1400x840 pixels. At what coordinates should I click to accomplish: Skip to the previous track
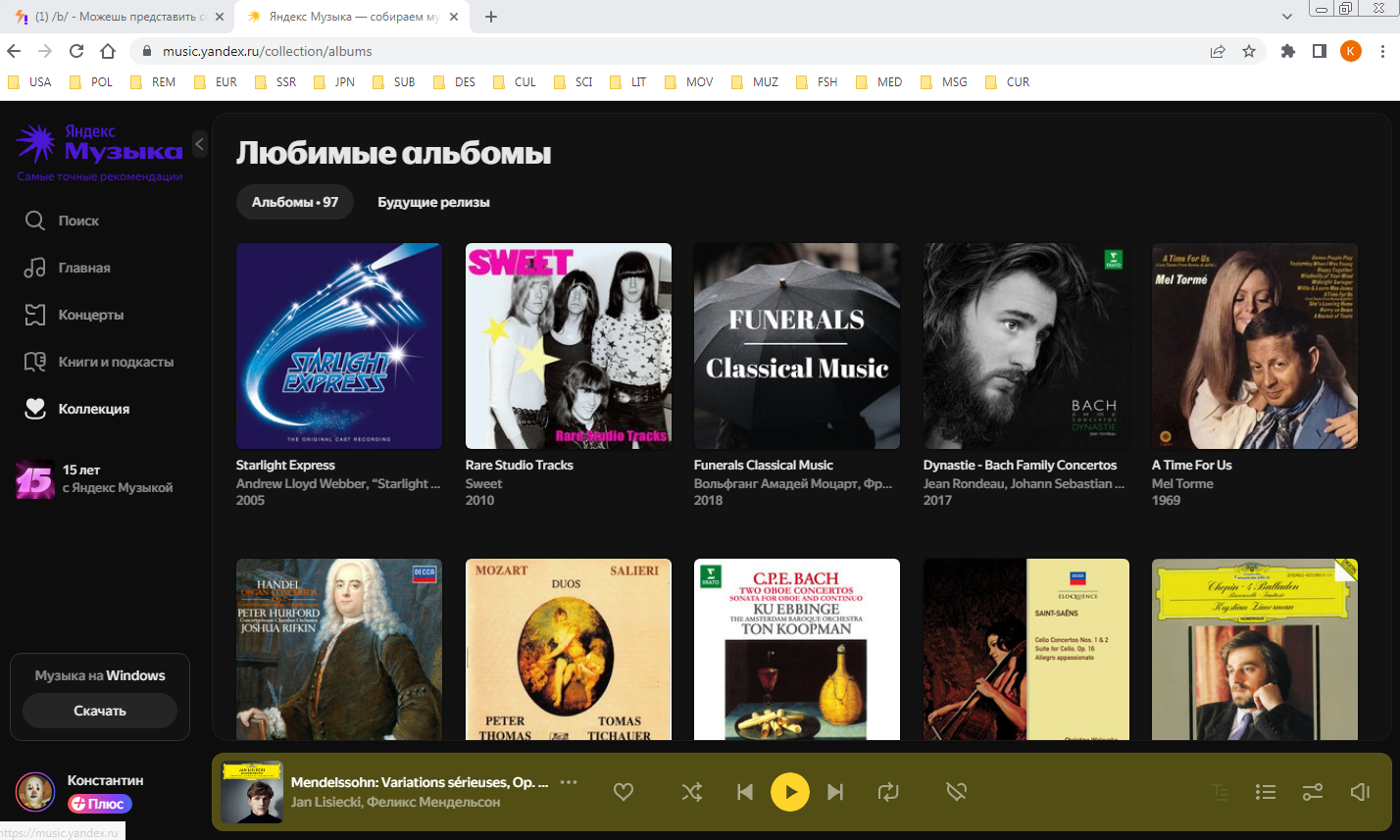745,792
